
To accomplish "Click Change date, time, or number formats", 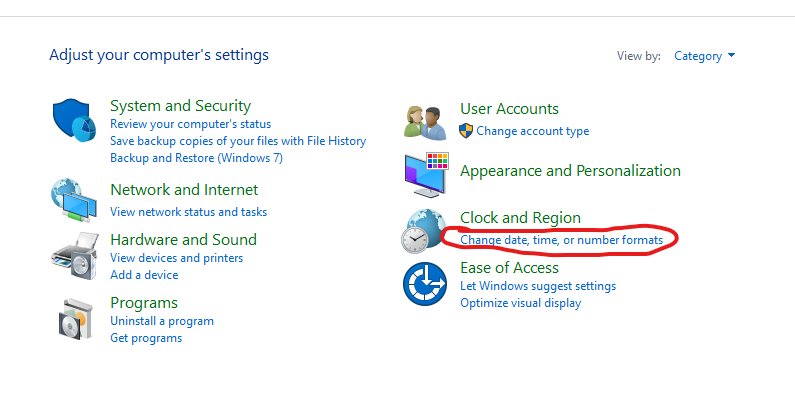I will click(561, 240).
